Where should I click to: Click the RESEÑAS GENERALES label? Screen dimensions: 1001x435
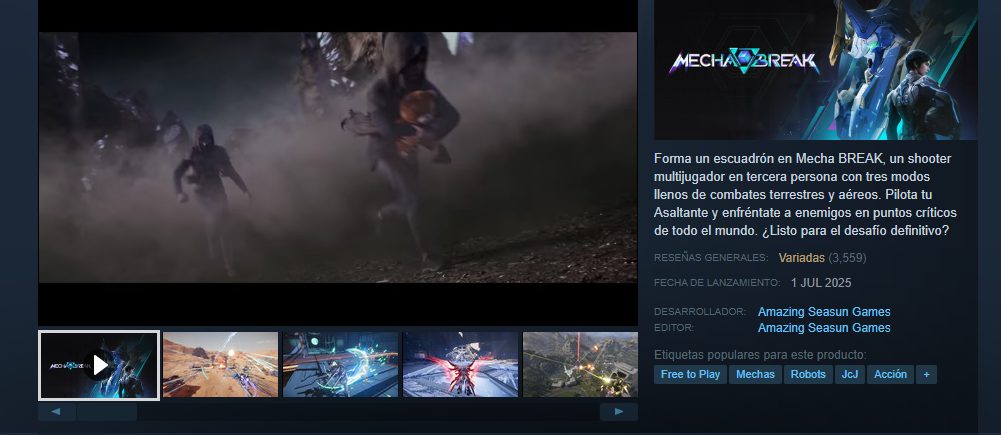[711, 258]
